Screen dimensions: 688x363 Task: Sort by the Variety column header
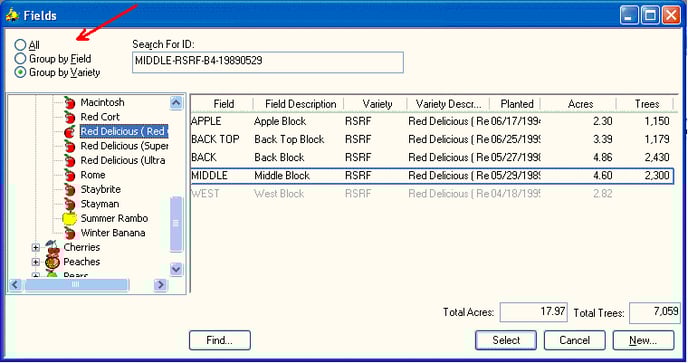(377, 104)
